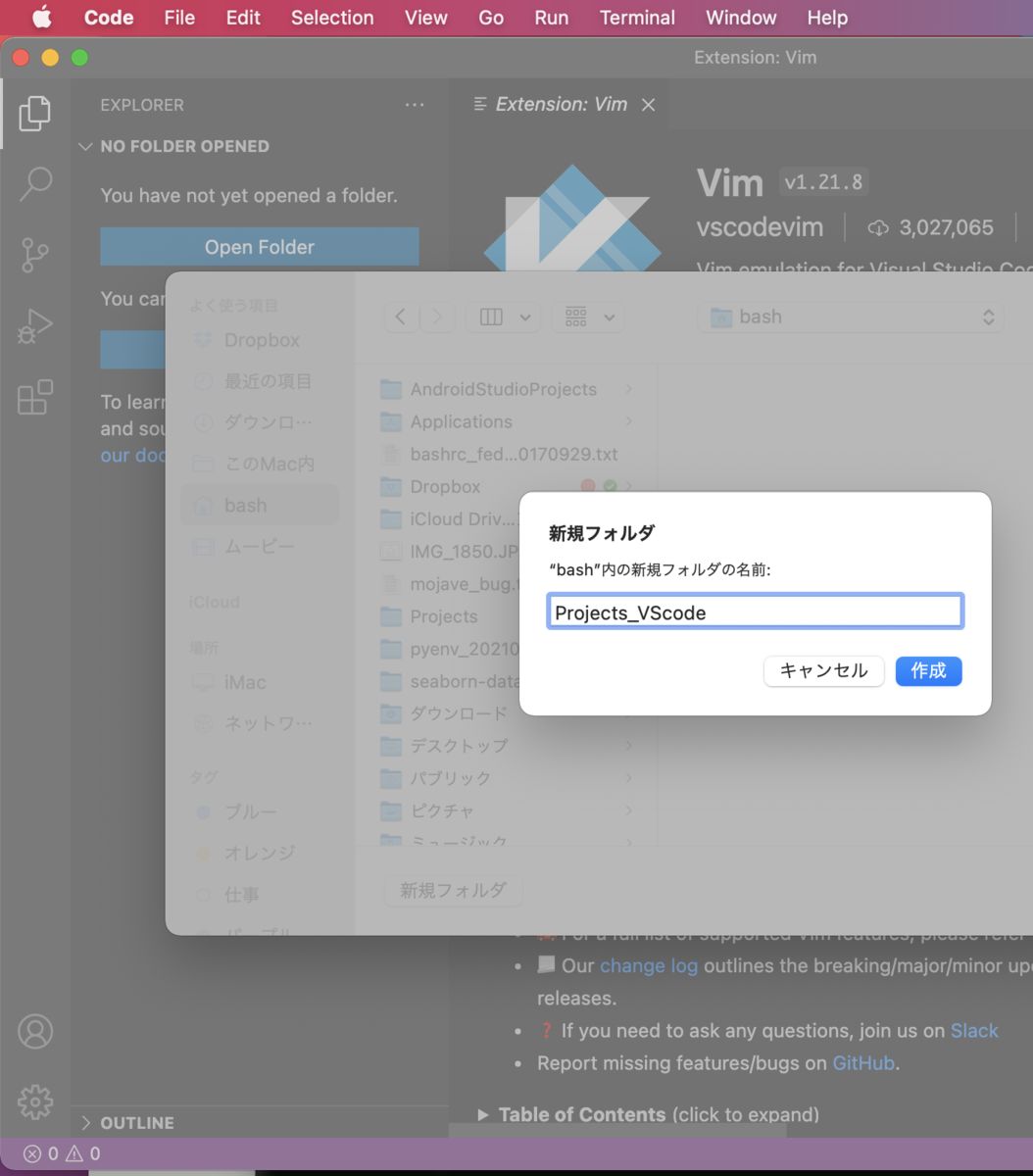Select the ブルー tag color dot
This screenshot has width=1033, height=1176.
click(203, 811)
